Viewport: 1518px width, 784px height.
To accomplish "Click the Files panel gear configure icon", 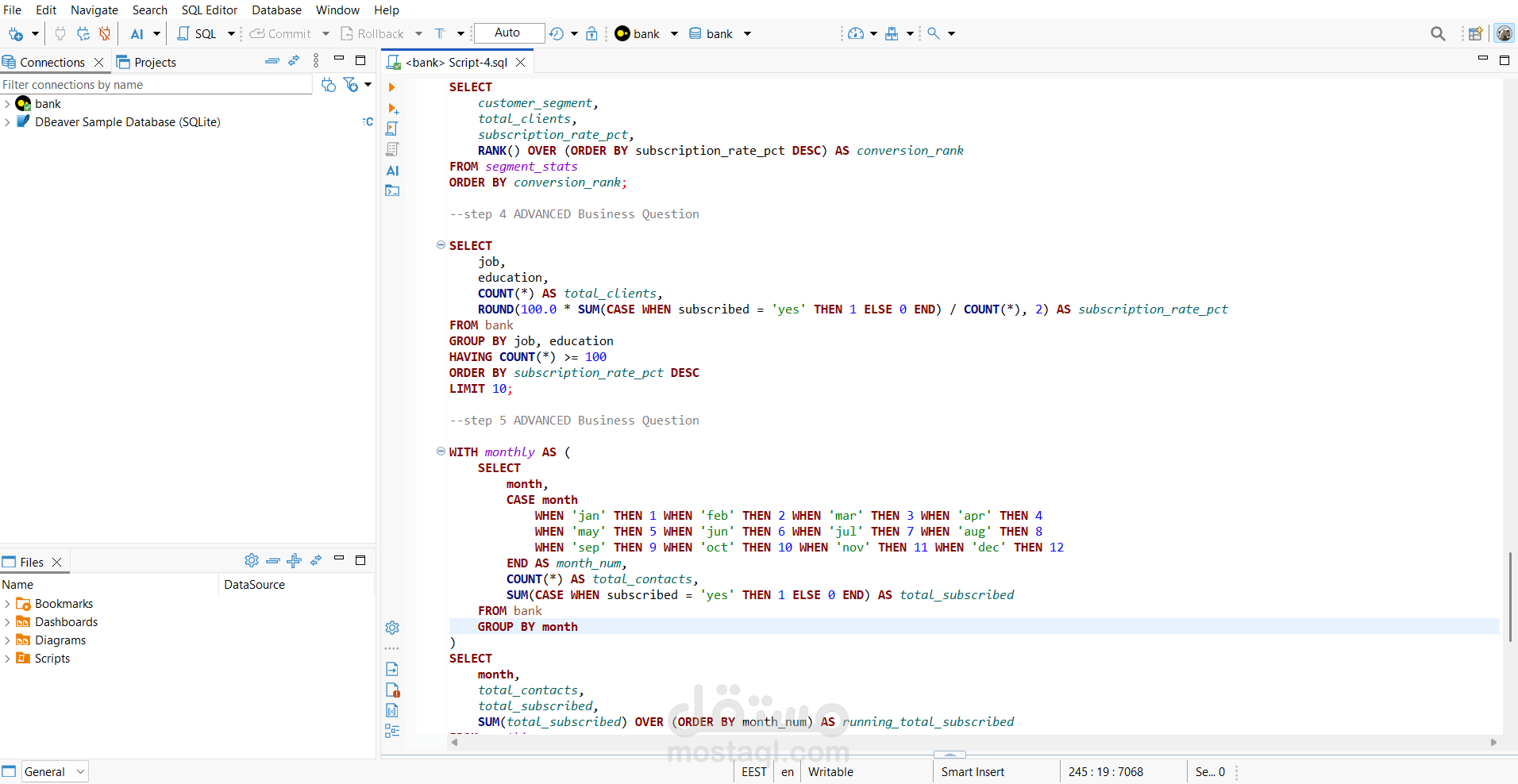I will tap(252, 560).
